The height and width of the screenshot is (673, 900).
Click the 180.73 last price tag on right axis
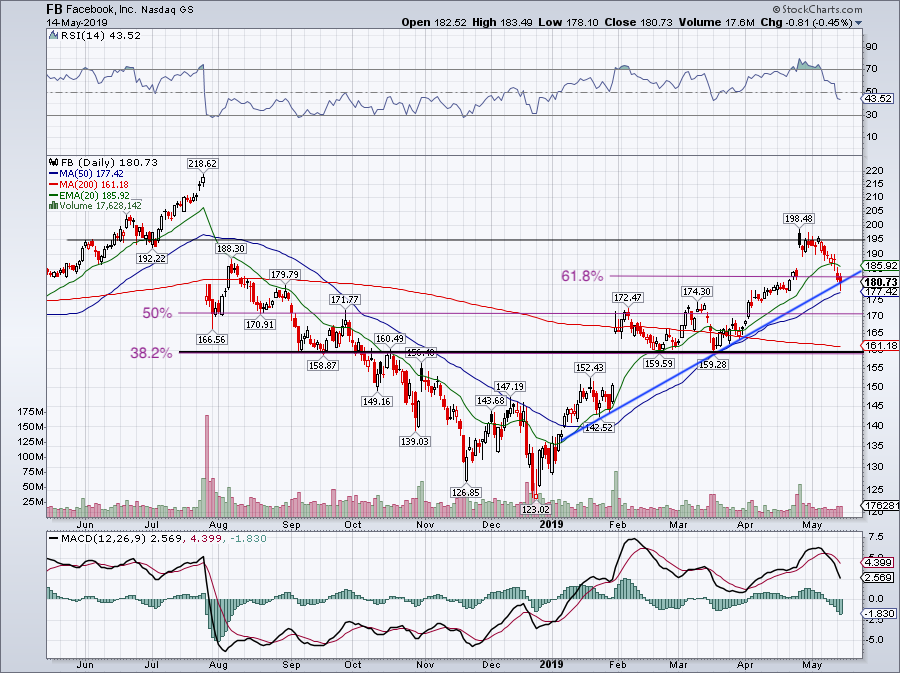tap(882, 282)
